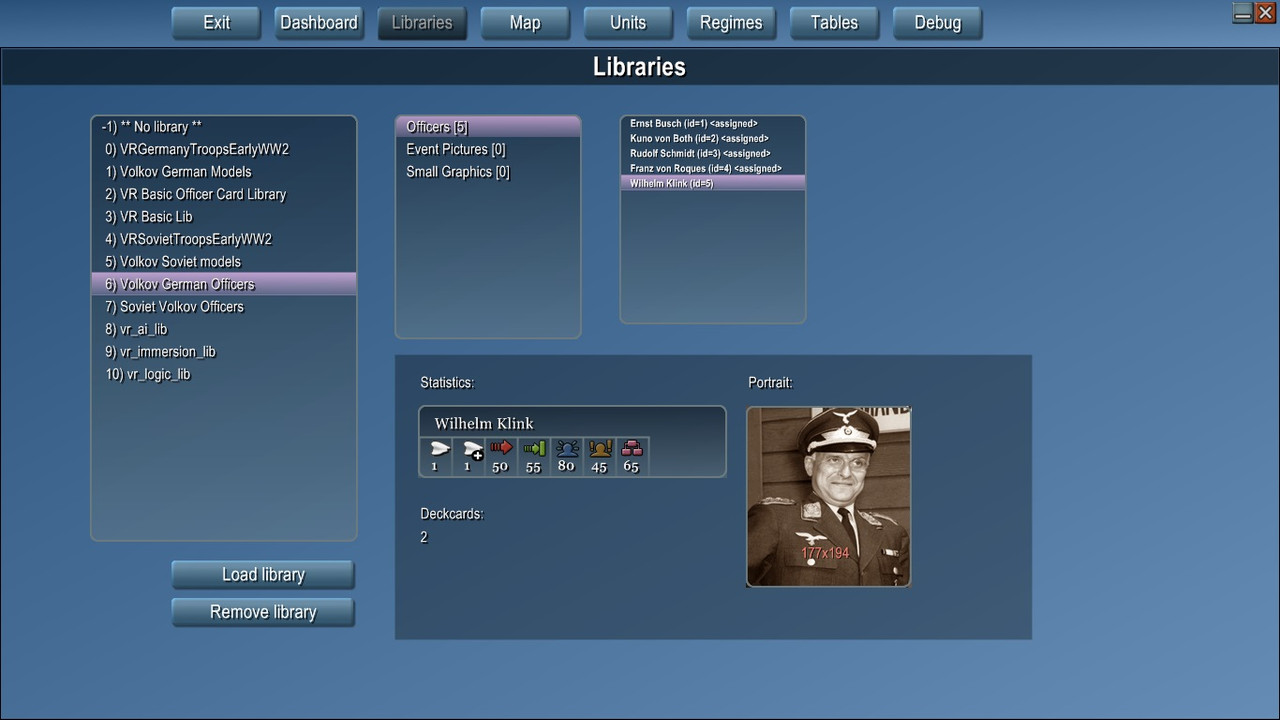Open the Tables tab
This screenshot has width=1280, height=720.
pos(834,23)
